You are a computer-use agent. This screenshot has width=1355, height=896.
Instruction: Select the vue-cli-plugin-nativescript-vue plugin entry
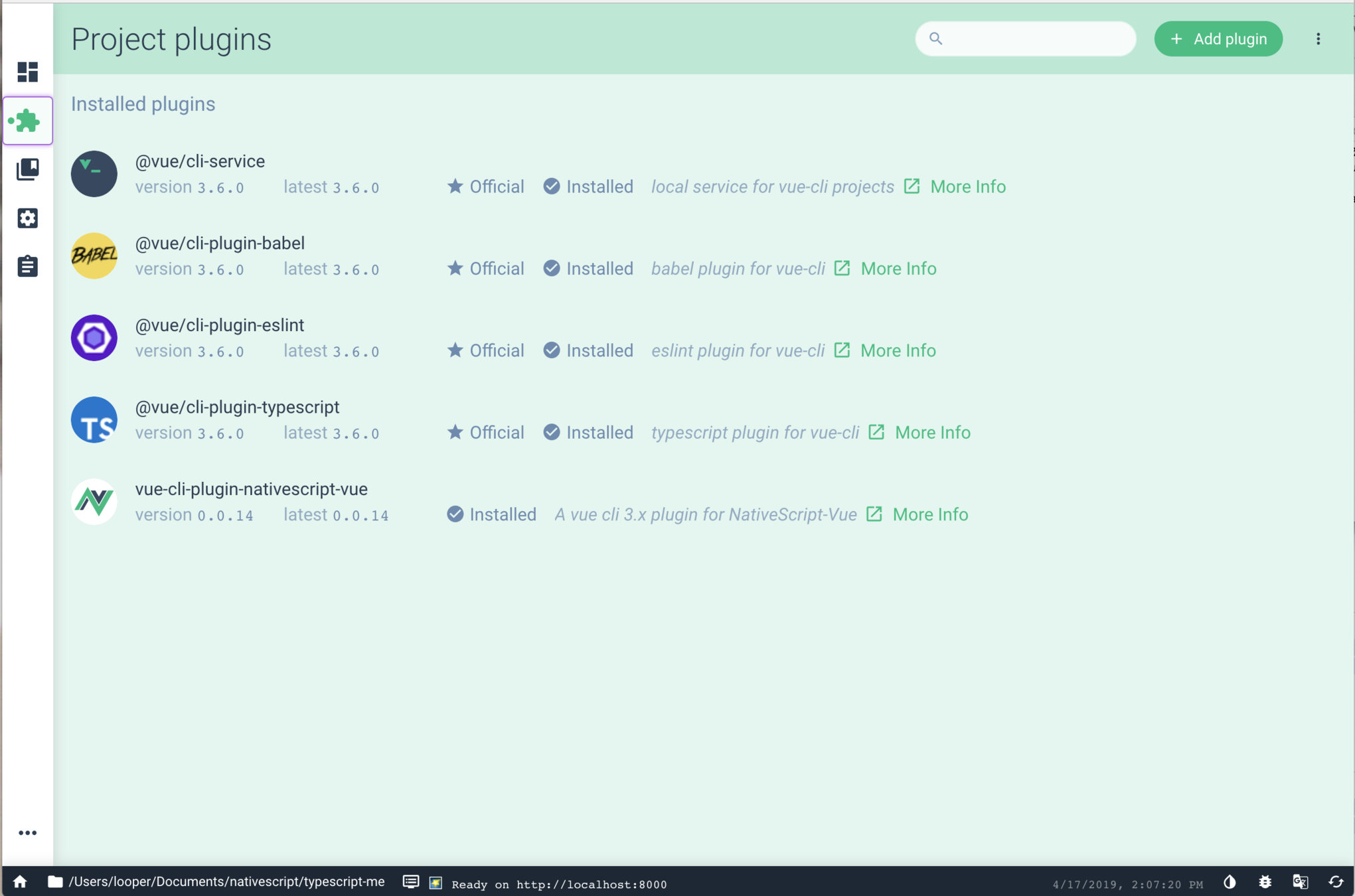pos(251,489)
